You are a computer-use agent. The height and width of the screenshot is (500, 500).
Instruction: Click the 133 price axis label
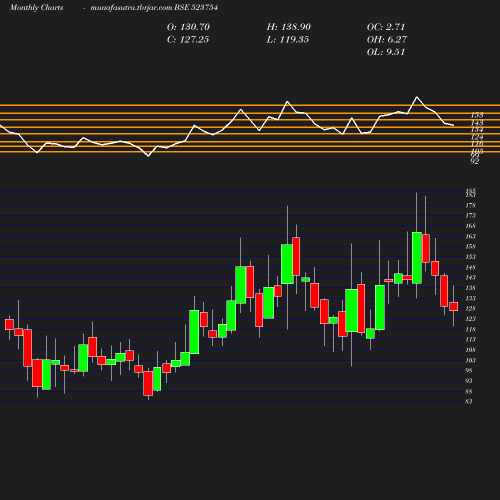point(470,298)
